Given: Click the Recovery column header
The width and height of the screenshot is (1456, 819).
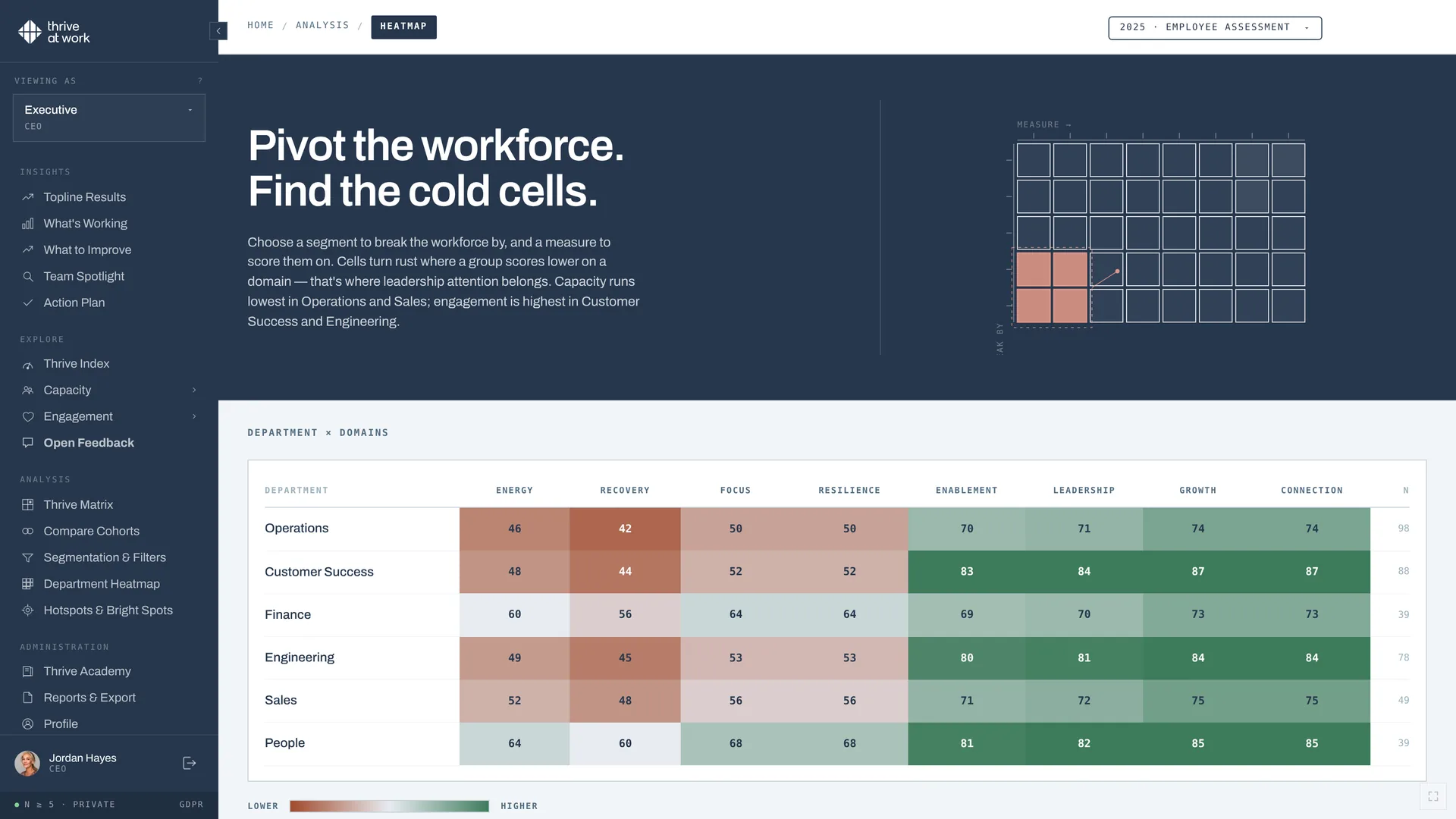Looking at the screenshot, I should click(x=625, y=491).
